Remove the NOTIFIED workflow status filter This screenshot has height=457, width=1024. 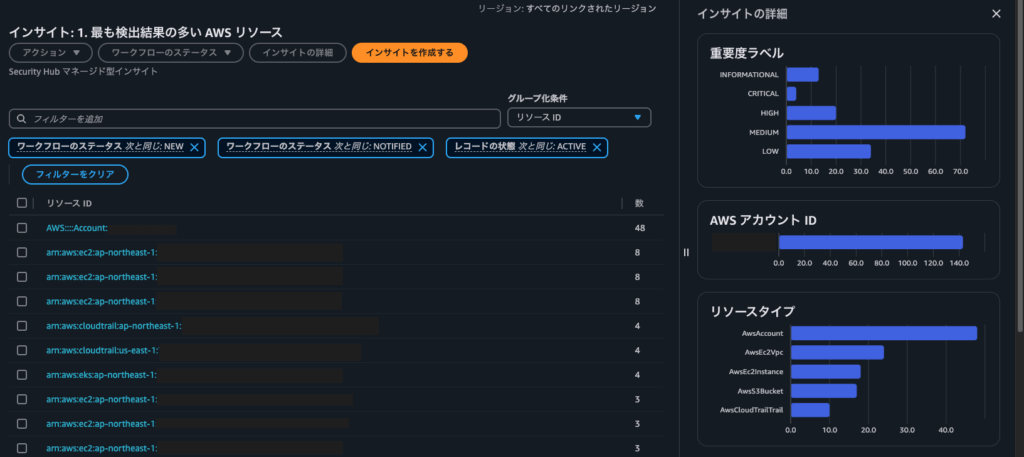423,148
